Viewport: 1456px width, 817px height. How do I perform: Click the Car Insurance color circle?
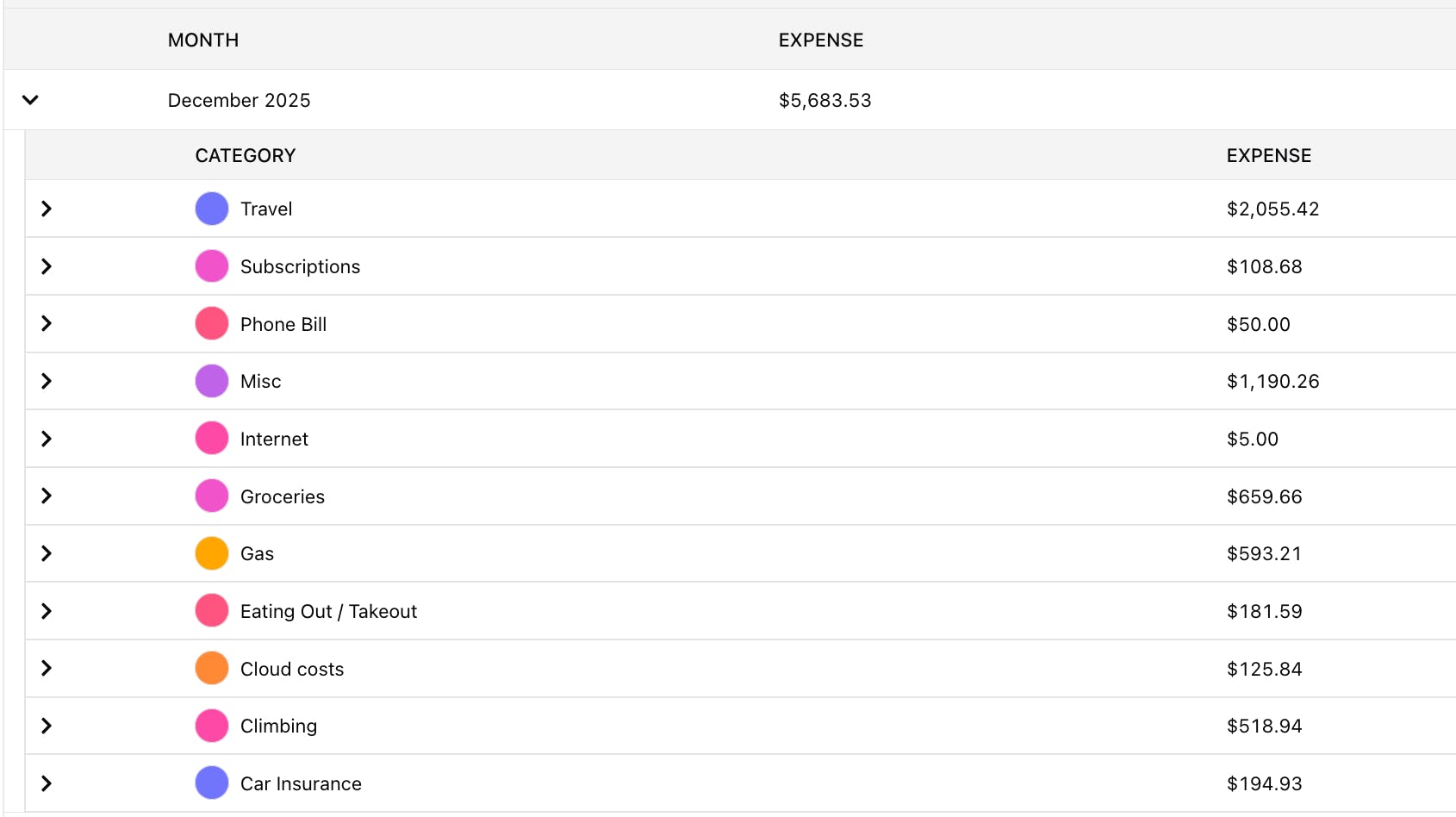point(212,783)
